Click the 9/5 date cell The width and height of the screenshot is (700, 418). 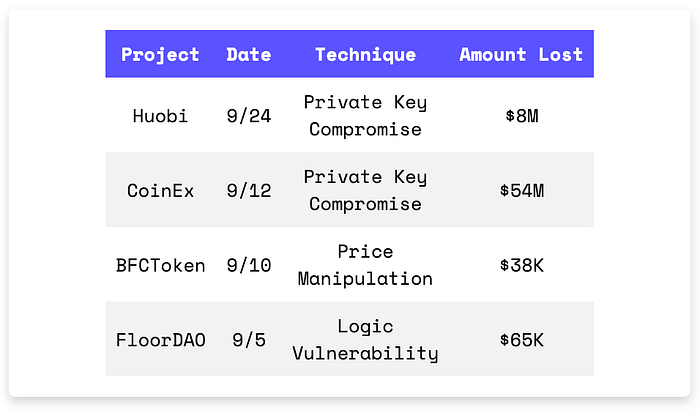(x=249, y=340)
